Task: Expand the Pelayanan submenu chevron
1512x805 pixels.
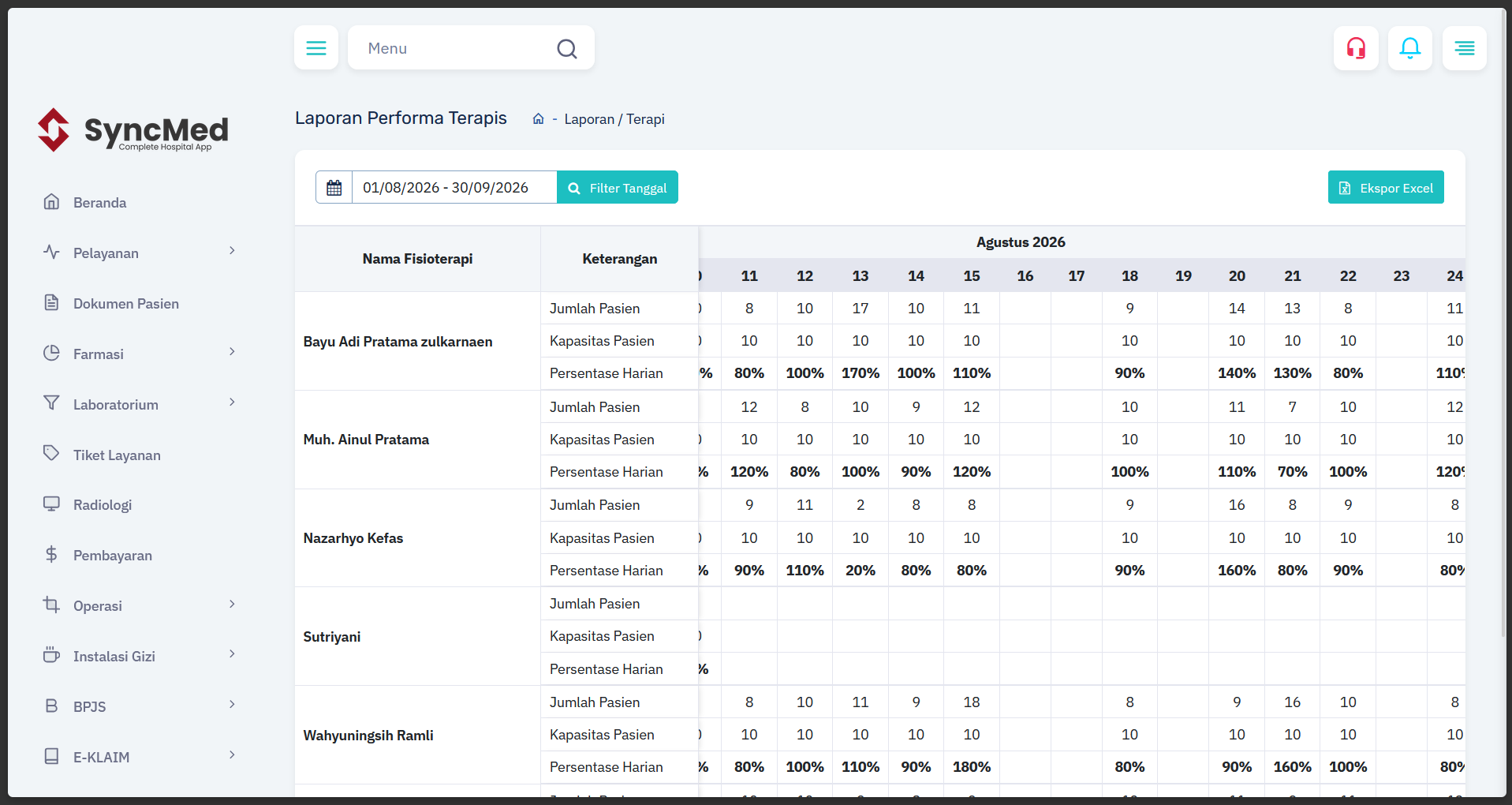Action: click(232, 251)
